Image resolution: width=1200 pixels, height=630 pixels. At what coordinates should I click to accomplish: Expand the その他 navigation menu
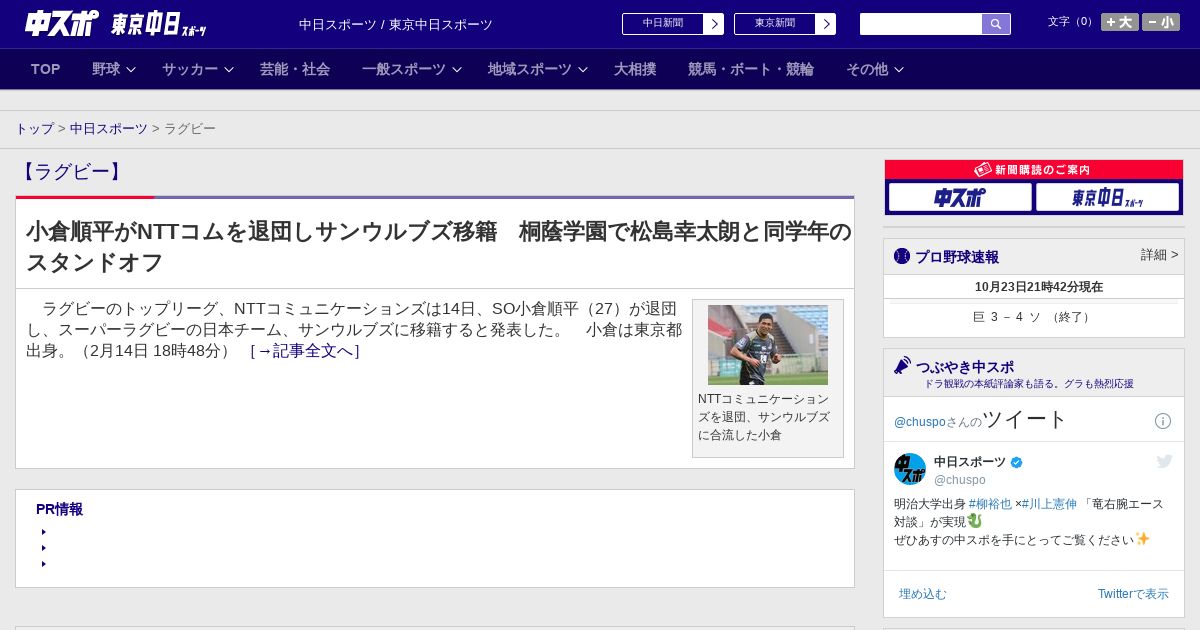coord(875,69)
